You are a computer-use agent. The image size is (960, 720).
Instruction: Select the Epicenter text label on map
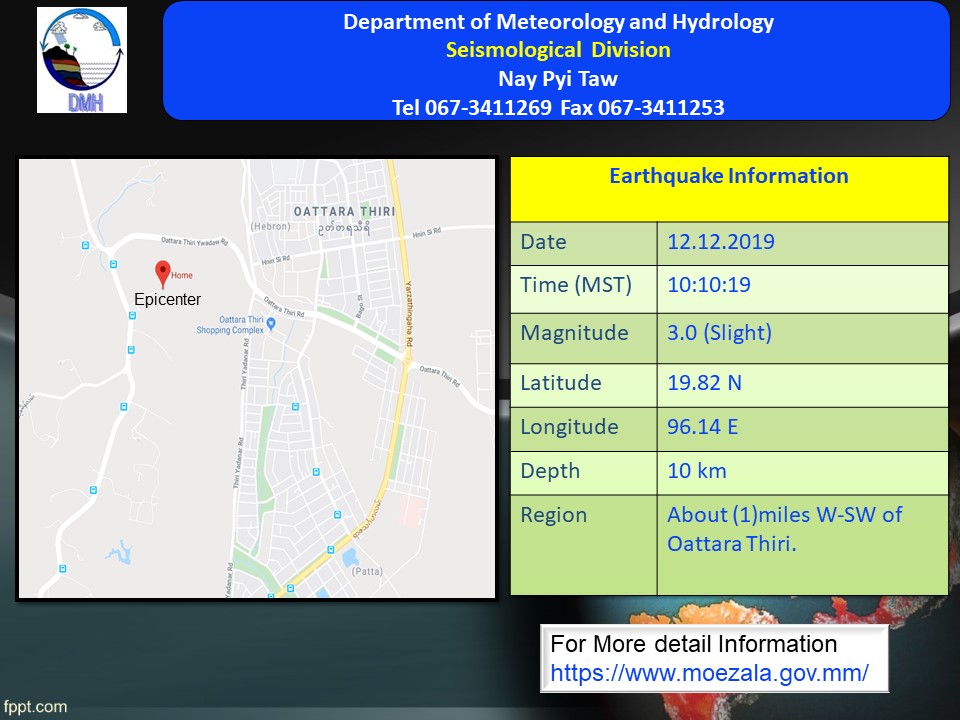pos(168,299)
